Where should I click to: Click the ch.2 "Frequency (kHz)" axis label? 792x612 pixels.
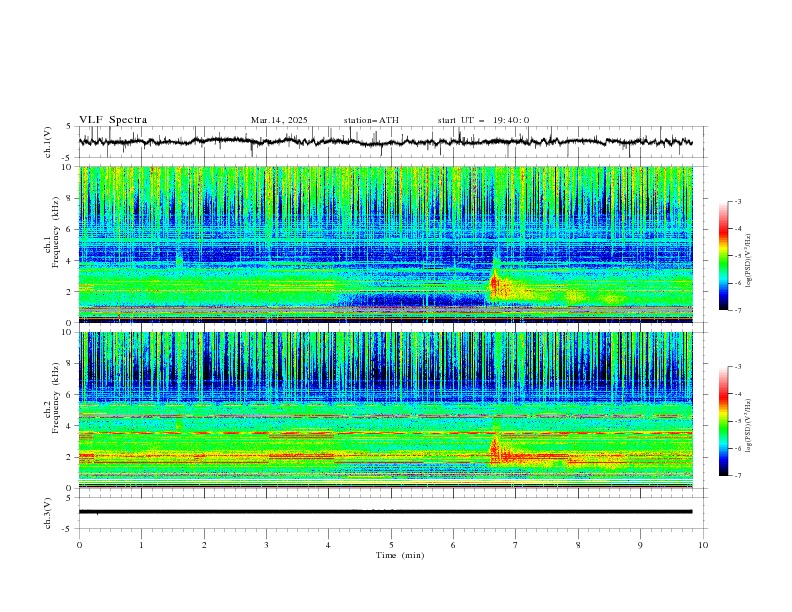point(56,397)
